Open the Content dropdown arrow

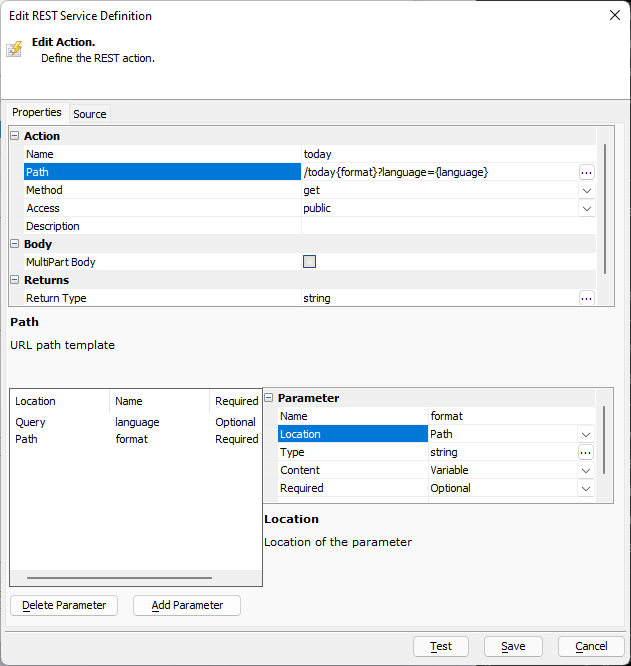(x=586, y=471)
